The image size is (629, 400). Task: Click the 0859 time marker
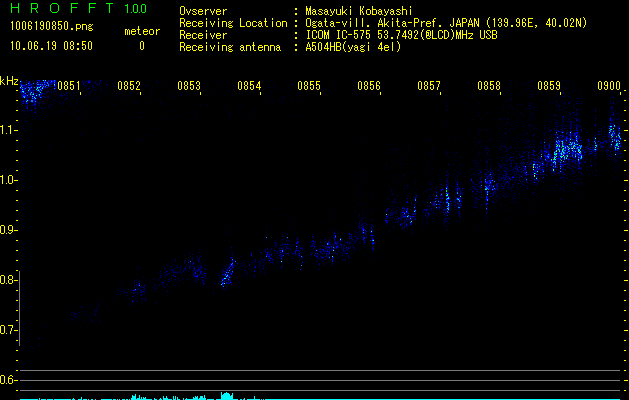click(x=549, y=86)
